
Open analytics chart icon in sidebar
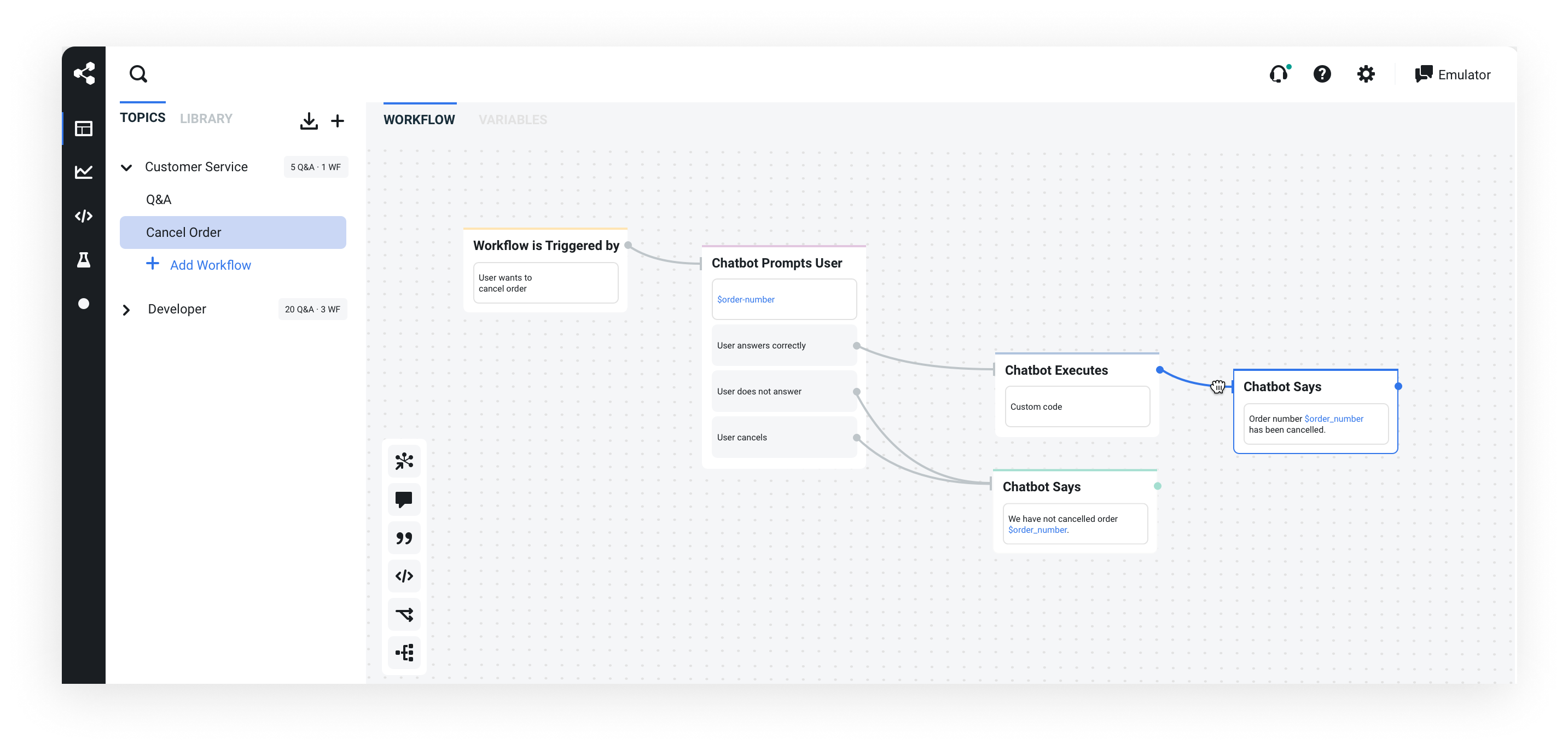(x=83, y=172)
